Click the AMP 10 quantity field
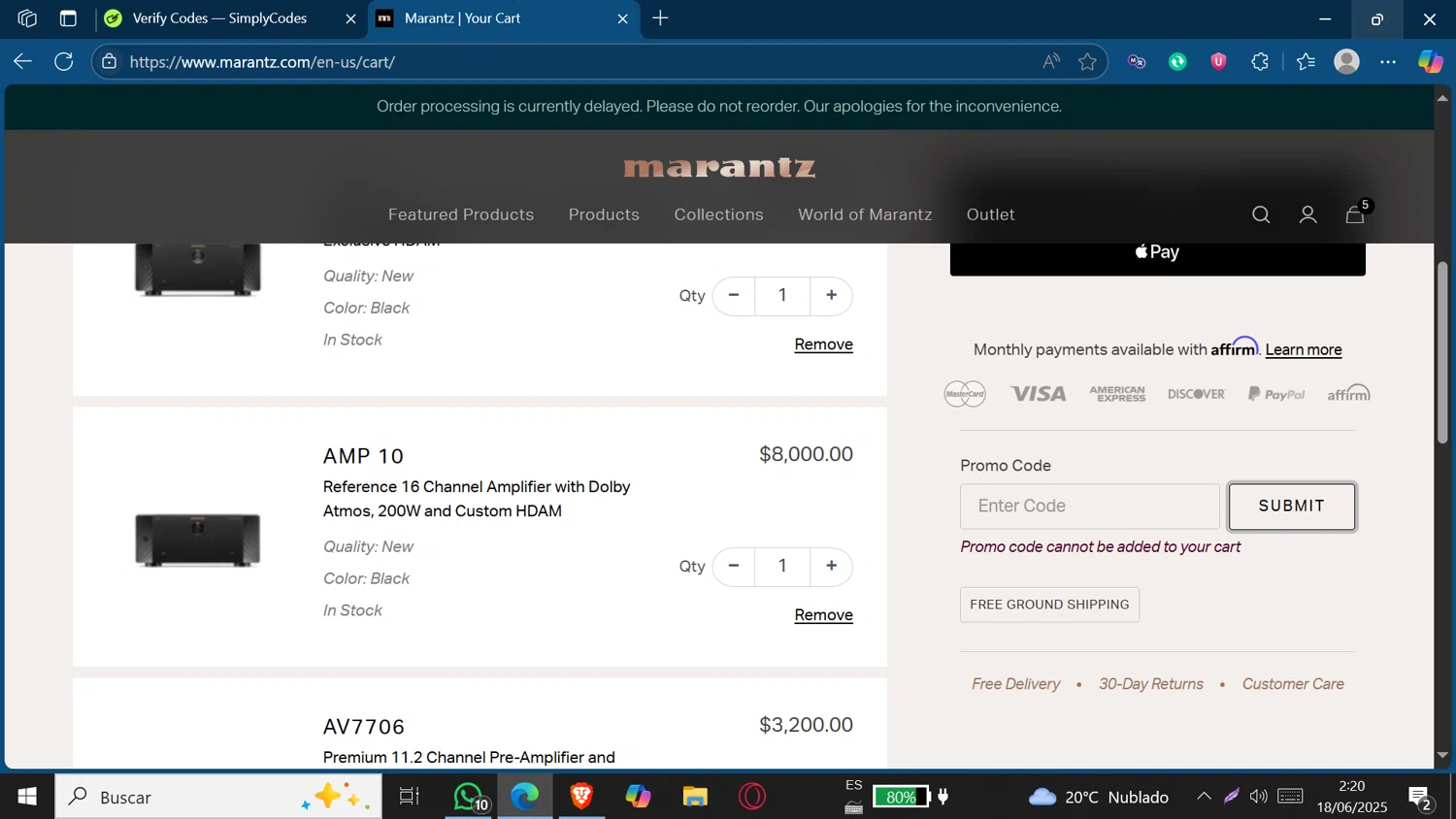Image resolution: width=1456 pixels, height=819 pixels. tap(782, 566)
